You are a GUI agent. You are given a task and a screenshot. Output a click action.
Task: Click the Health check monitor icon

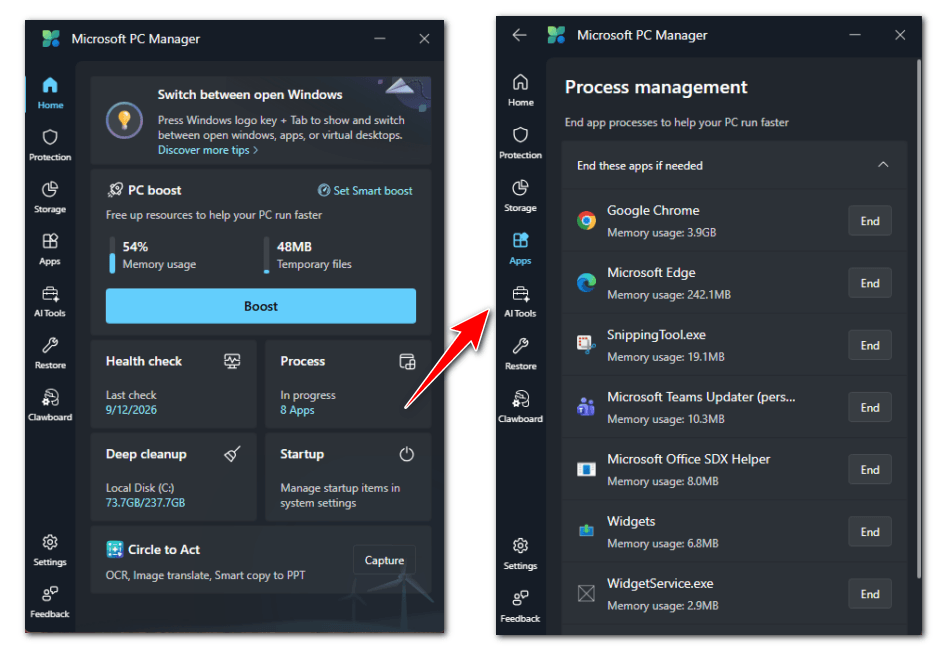pyautogui.click(x=232, y=361)
